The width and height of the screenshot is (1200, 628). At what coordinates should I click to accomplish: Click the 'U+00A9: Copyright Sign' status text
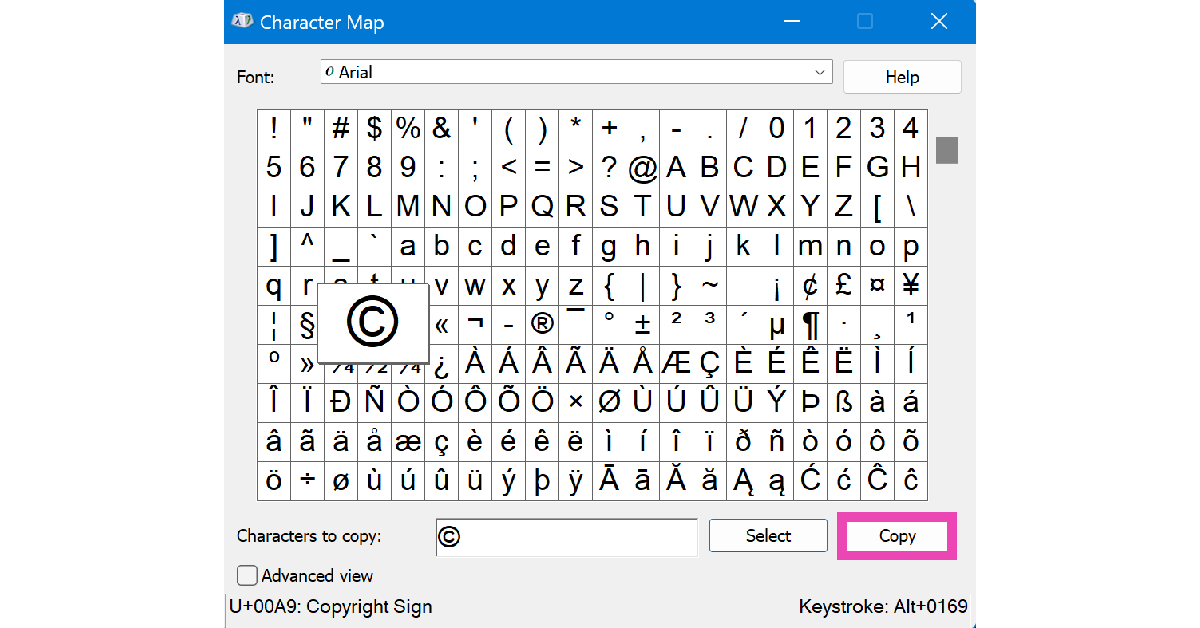[x=331, y=606]
